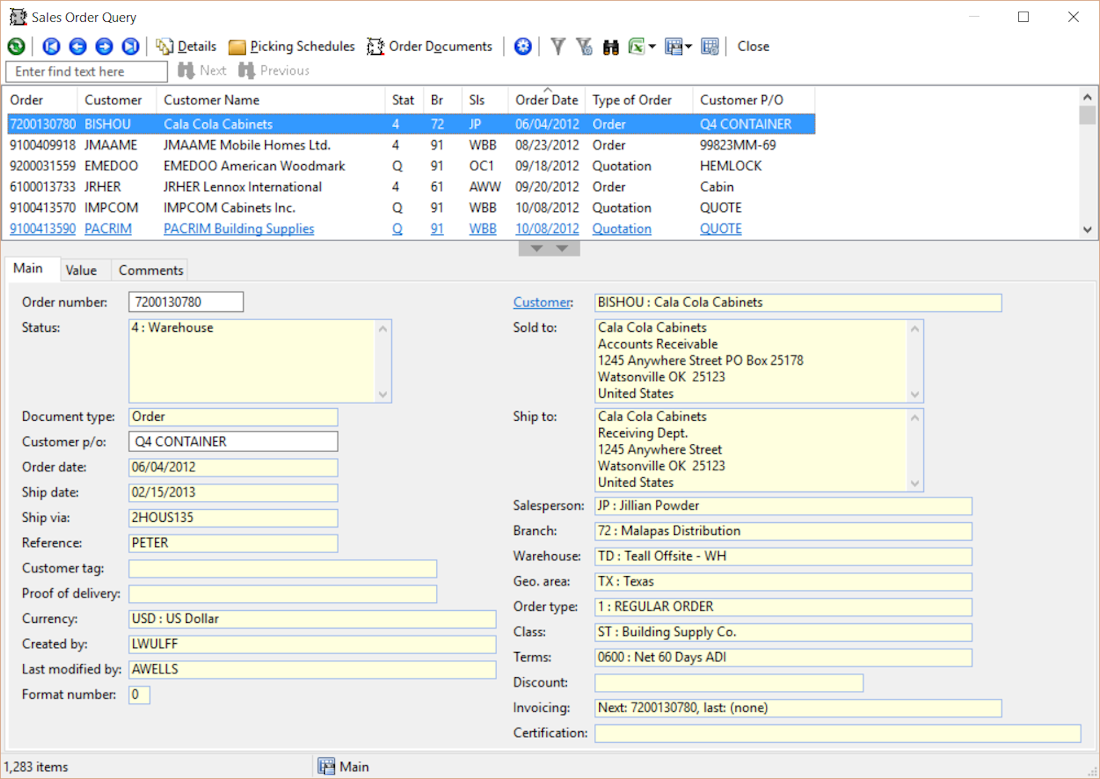Click the Ship to box down arrow
1100x779 pixels.
coord(915,483)
